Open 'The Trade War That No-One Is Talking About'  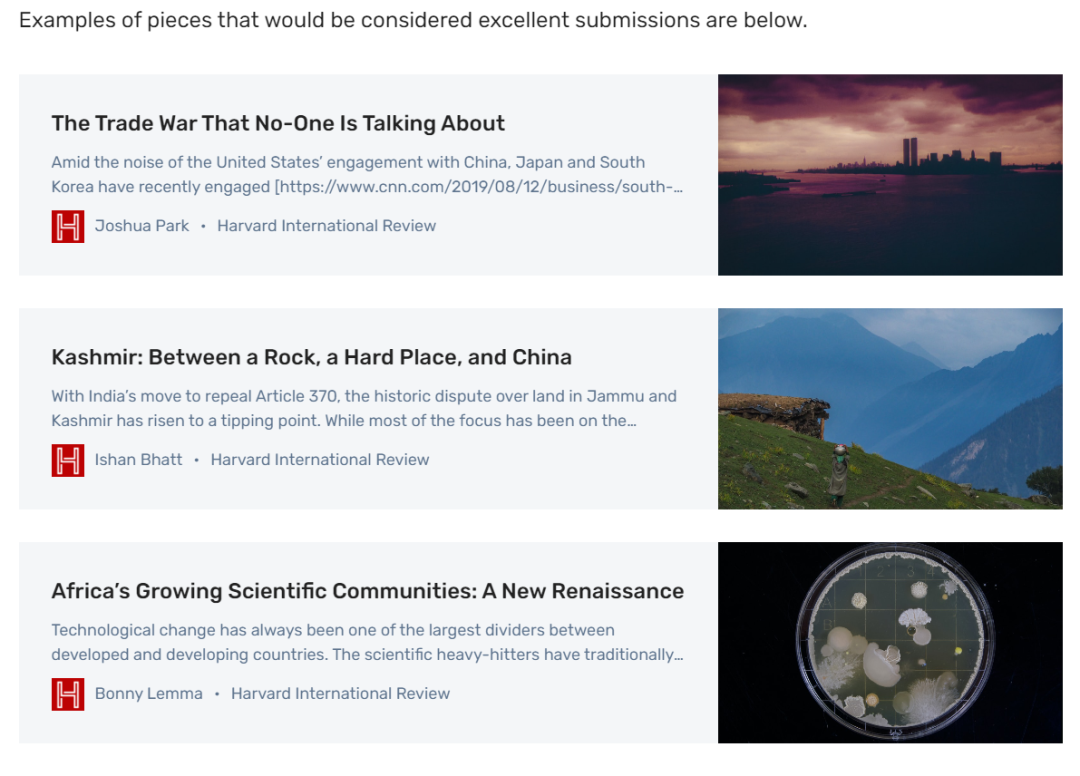(x=278, y=124)
